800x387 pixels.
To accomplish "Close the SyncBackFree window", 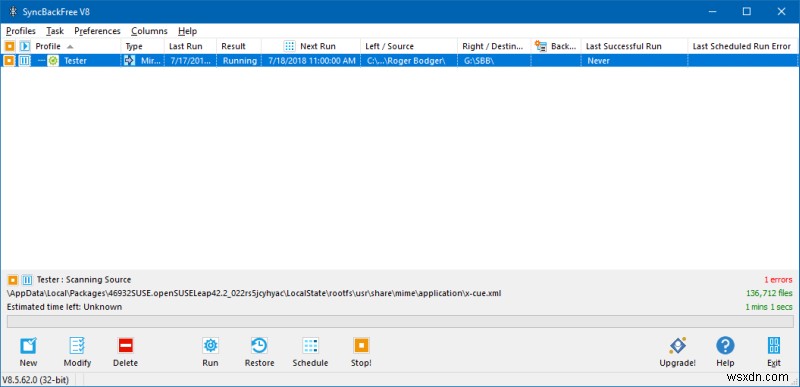I will (x=781, y=12).
